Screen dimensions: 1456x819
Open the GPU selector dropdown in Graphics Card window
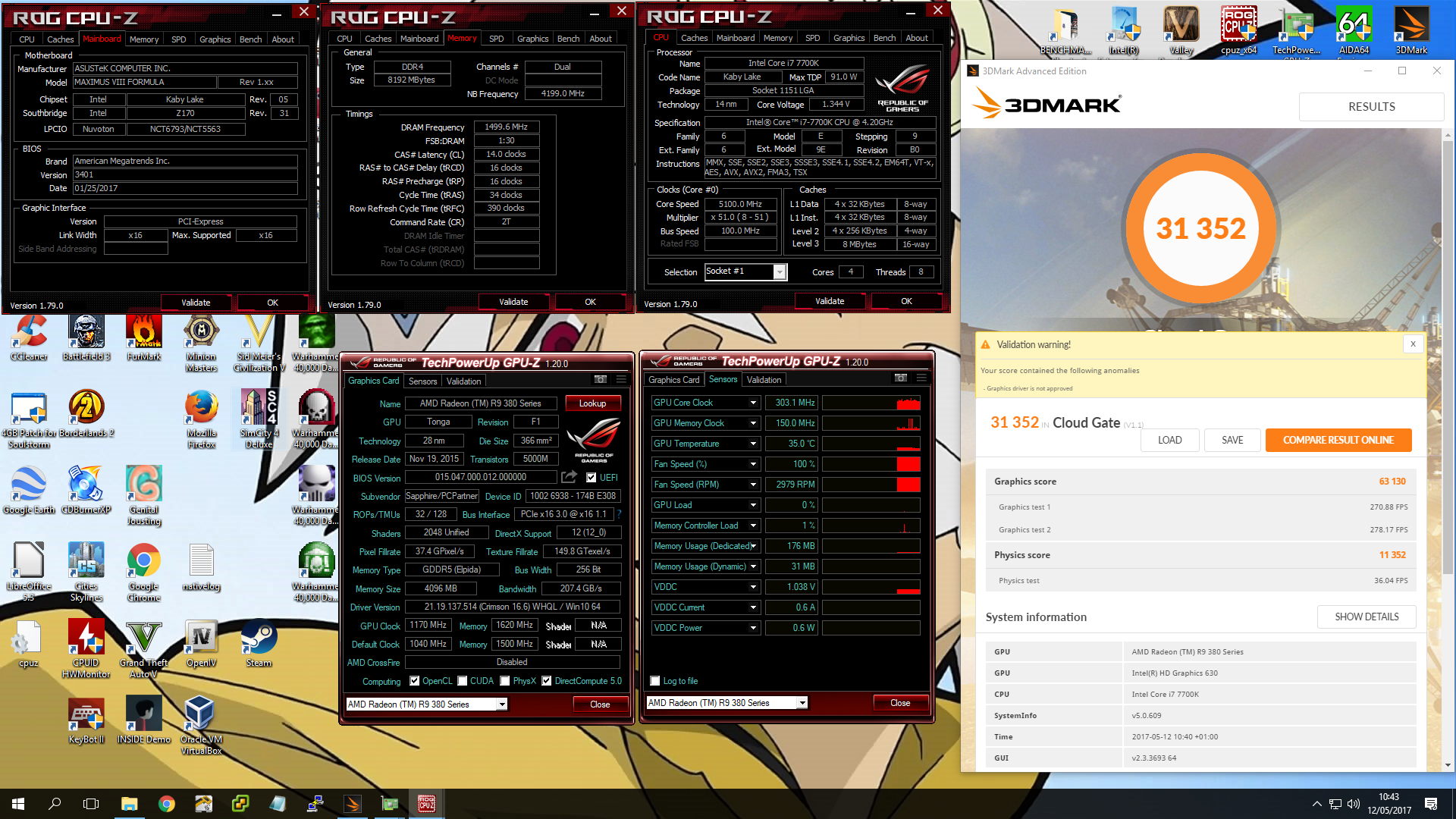coord(501,704)
